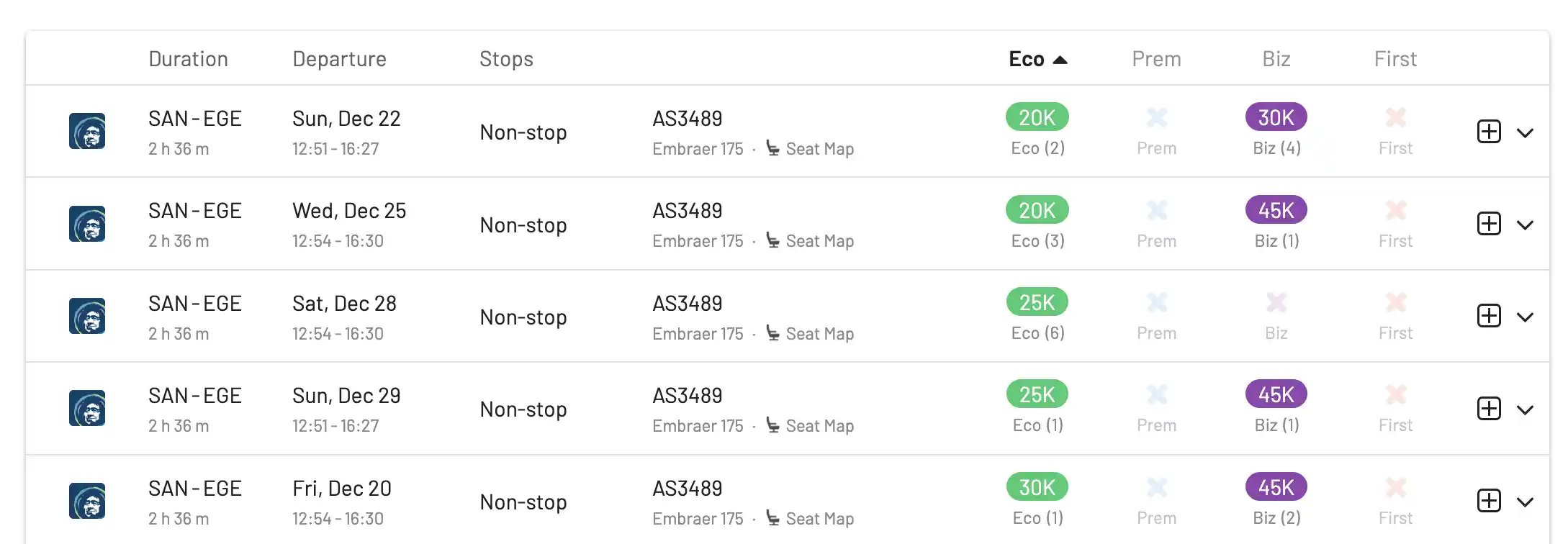Image resolution: width=1568 pixels, height=544 pixels.
Task: Click the plus icon on Sat, Dec 28 row
Action: 1489,316
